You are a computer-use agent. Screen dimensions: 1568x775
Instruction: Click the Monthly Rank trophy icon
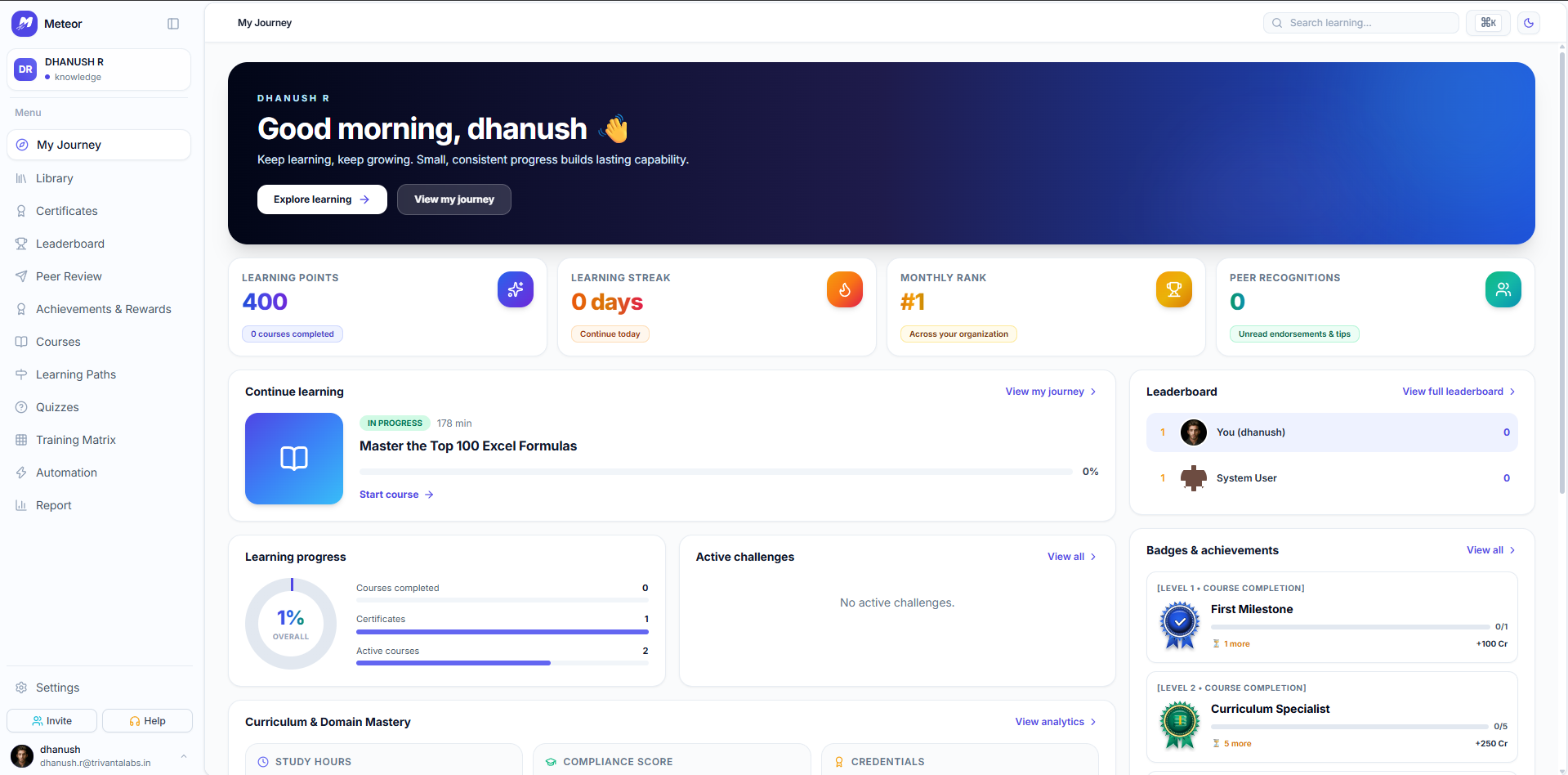[1174, 289]
